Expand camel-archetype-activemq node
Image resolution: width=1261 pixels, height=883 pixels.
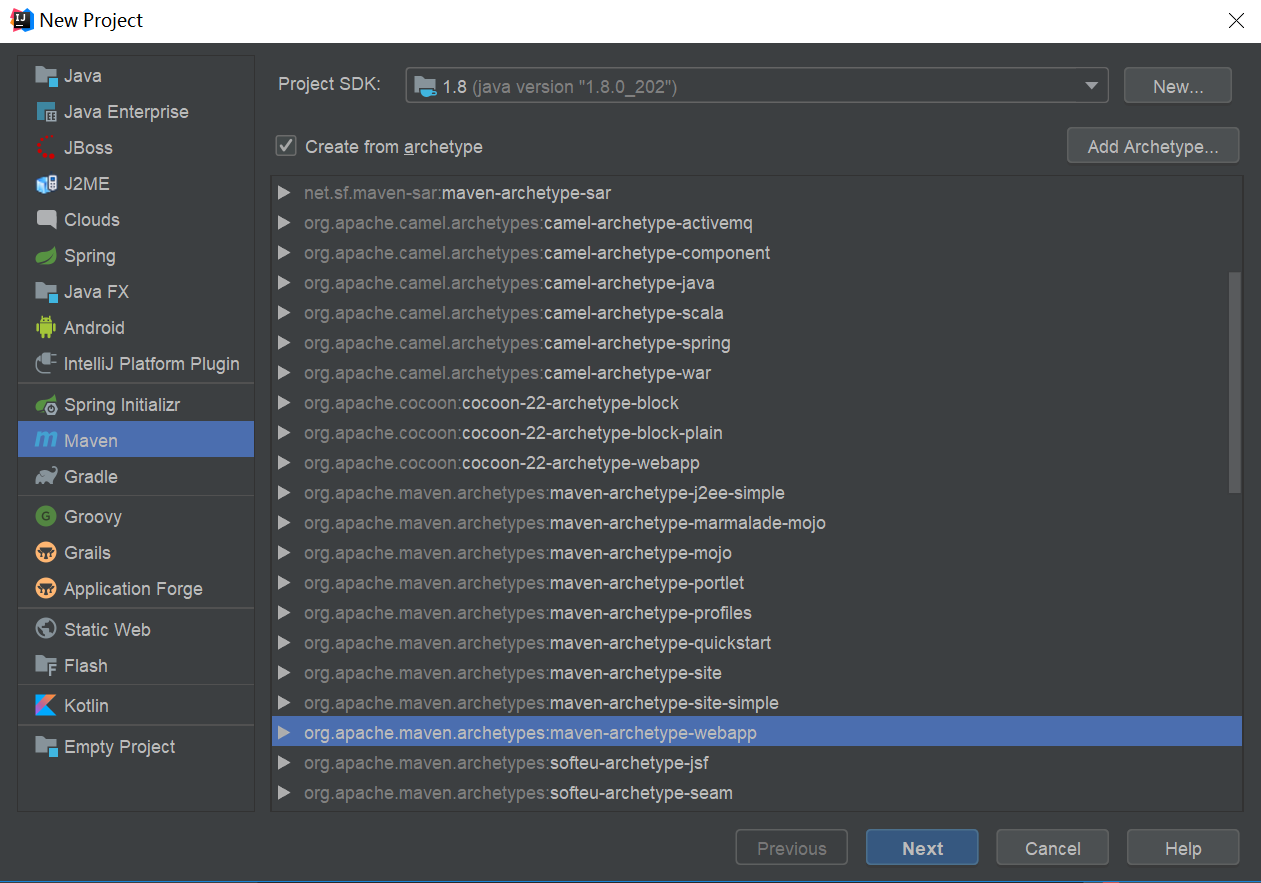click(284, 223)
